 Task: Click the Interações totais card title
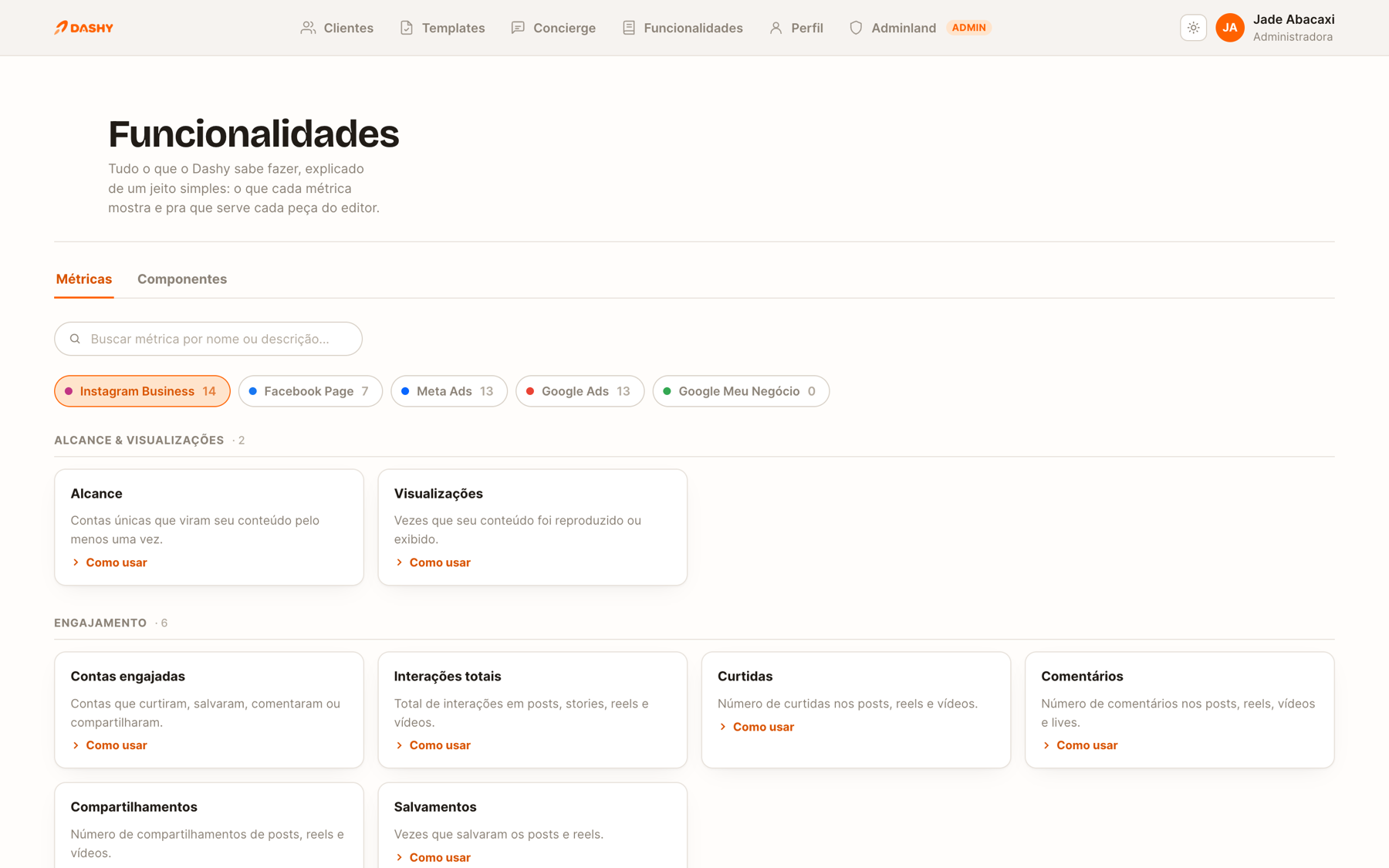[x=448, y=676]
